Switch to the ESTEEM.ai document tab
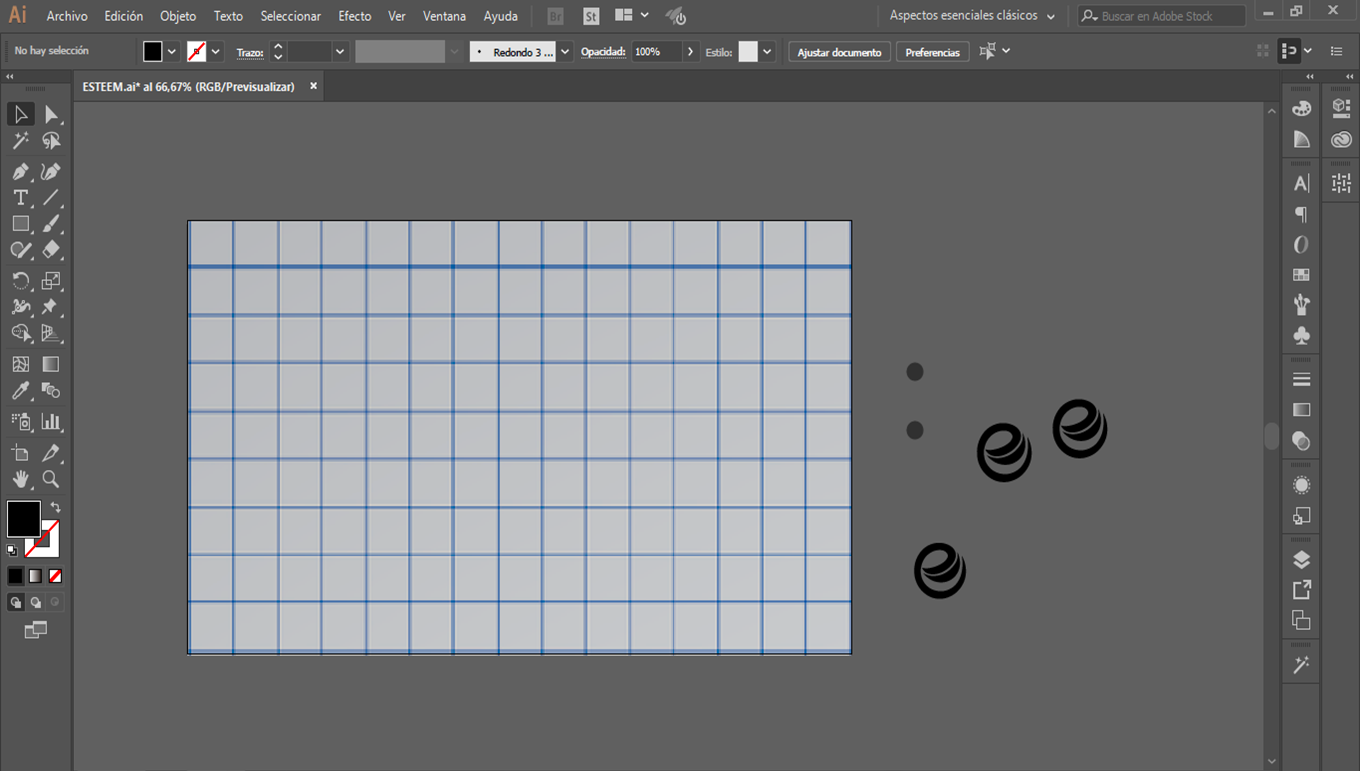The height and width of the screenshot is (771, 1360). pos(188,87)
